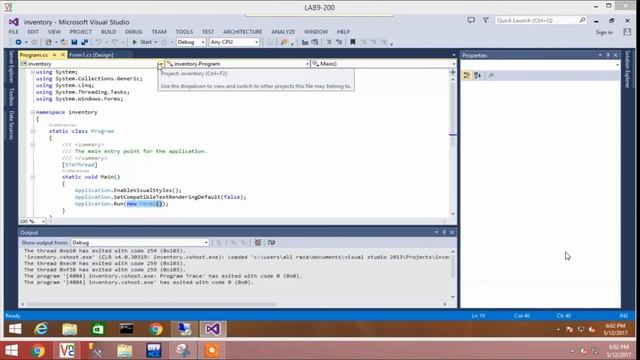The image size is (640, 360).
Task: Click the Find in Files toolbar icon
Action: (x=284, y=42)
